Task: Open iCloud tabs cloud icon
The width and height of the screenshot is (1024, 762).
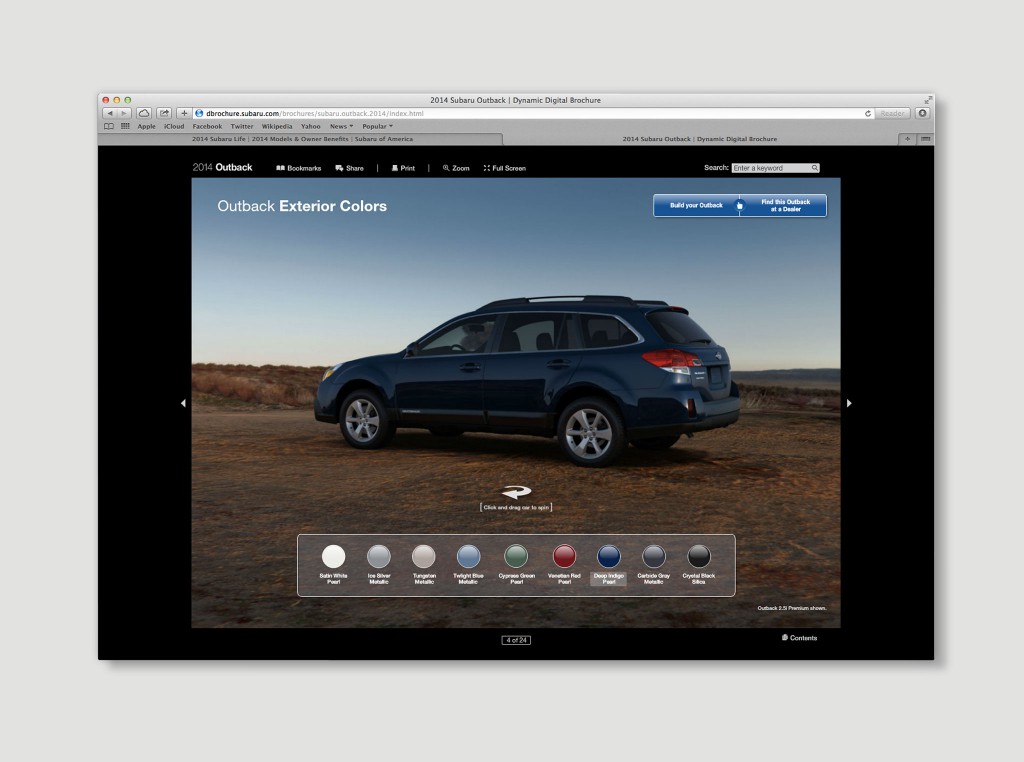Action: [x=144, y=114]
